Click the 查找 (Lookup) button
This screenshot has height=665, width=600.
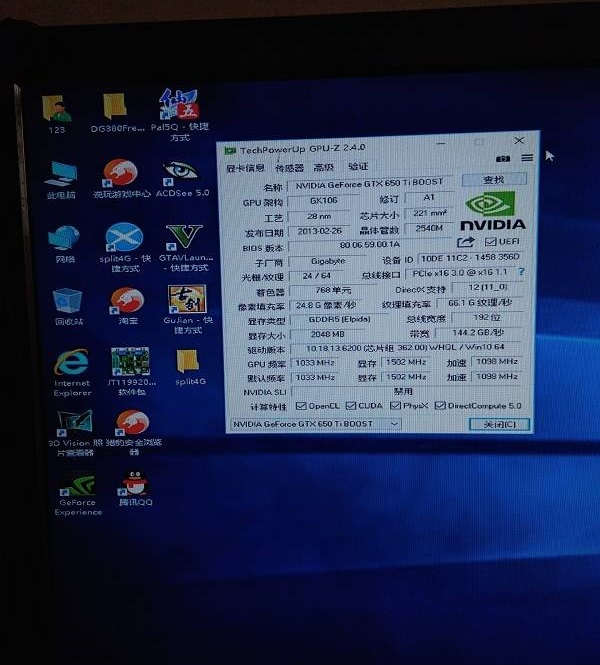pyautogui.click(x=494, y=179)
